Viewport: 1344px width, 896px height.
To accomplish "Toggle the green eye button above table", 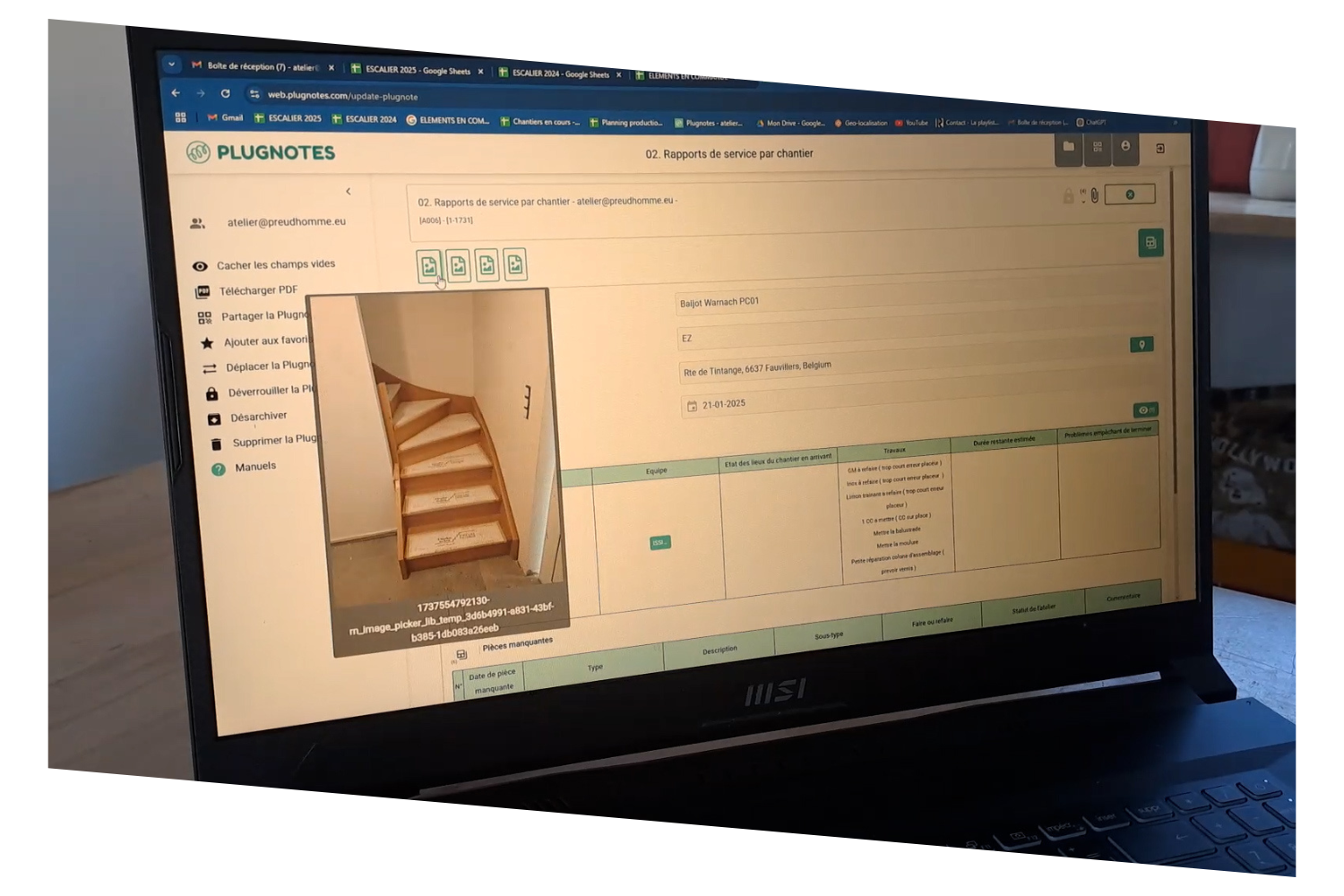I will click(x=1145, y=410).
